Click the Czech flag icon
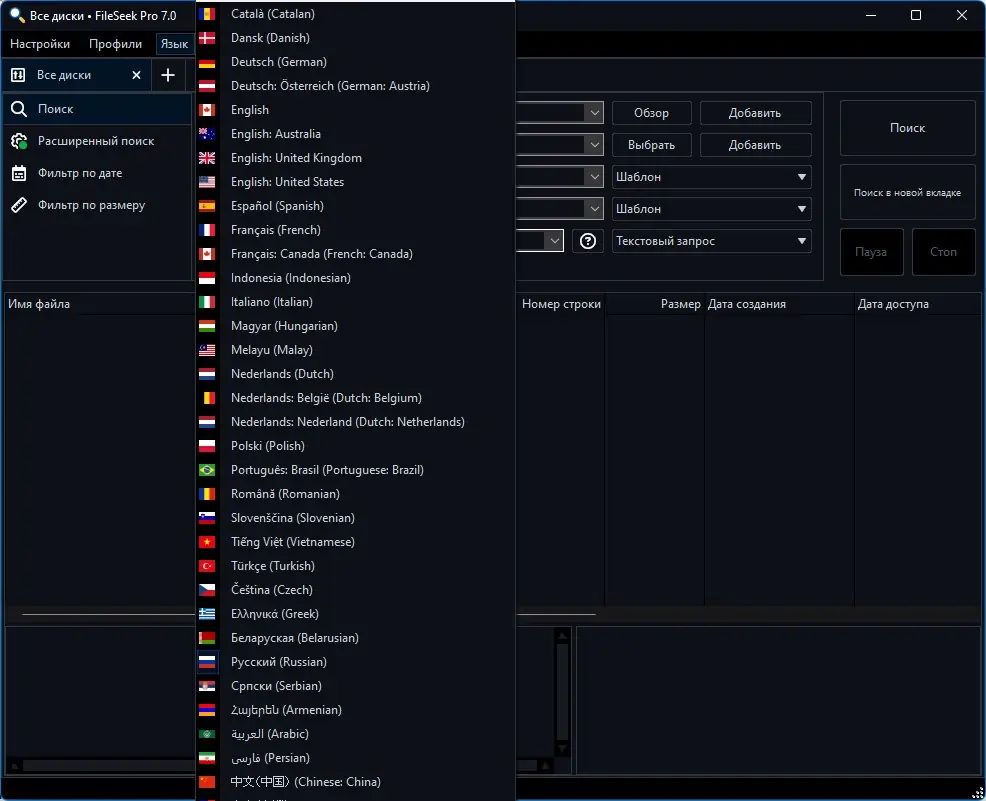Screen dimensions: 986x801 coord(207,590)
